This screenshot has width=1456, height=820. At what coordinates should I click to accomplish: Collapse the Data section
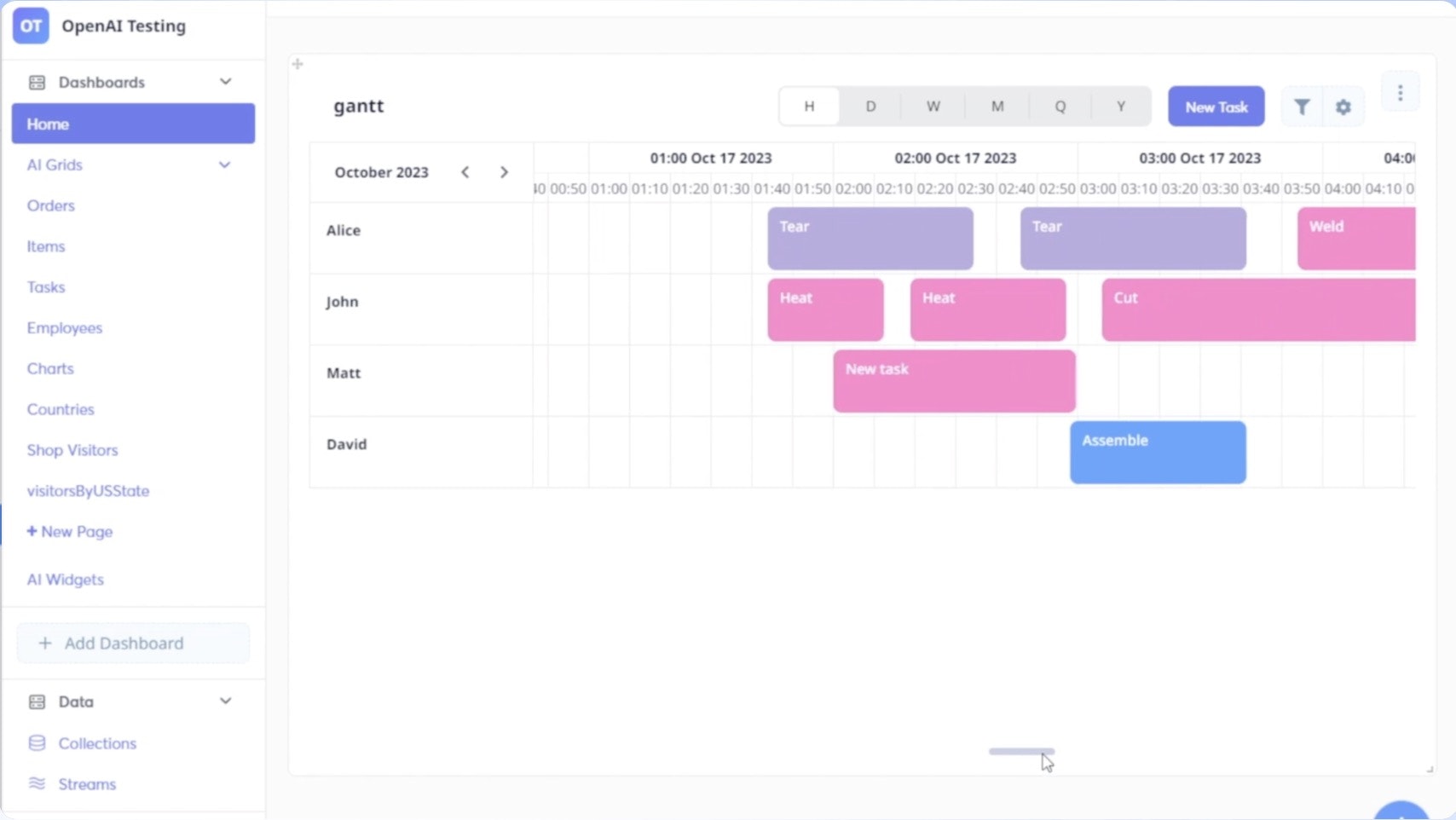coord(225,701)
